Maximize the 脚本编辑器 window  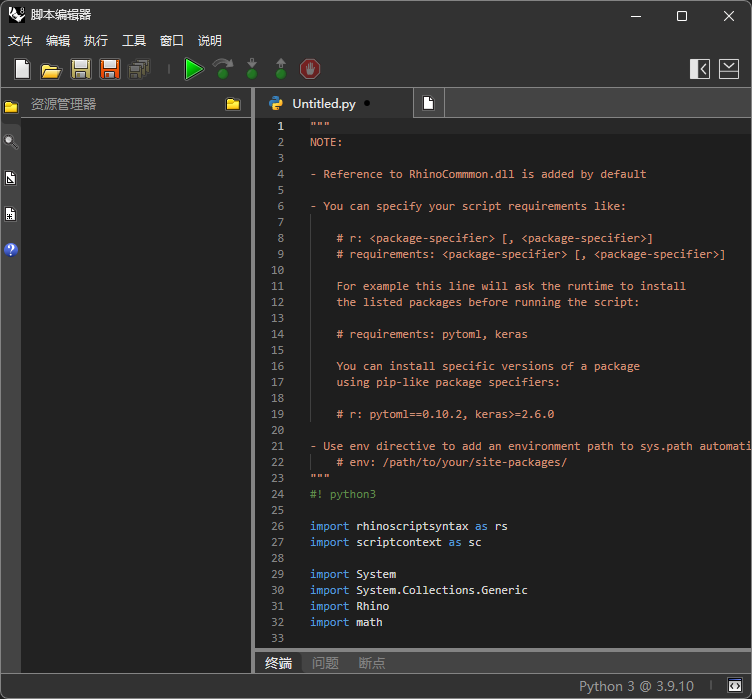pos(682,16)
